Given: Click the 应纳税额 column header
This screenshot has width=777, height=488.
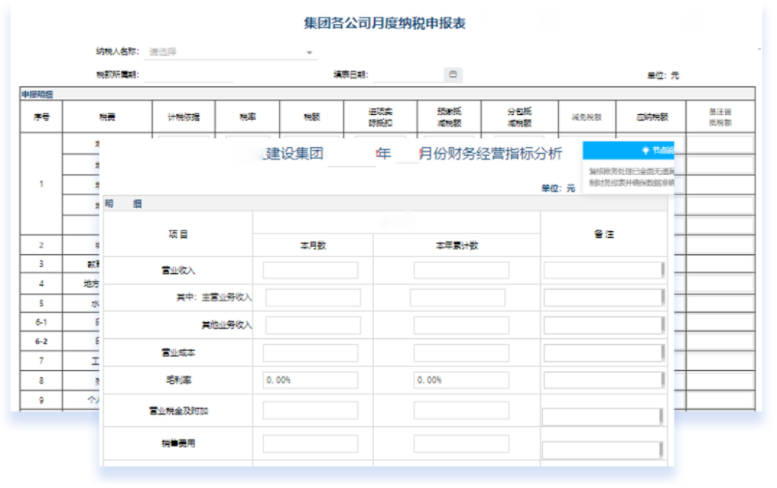Looking at the screenshot, I should coord(650,116).
